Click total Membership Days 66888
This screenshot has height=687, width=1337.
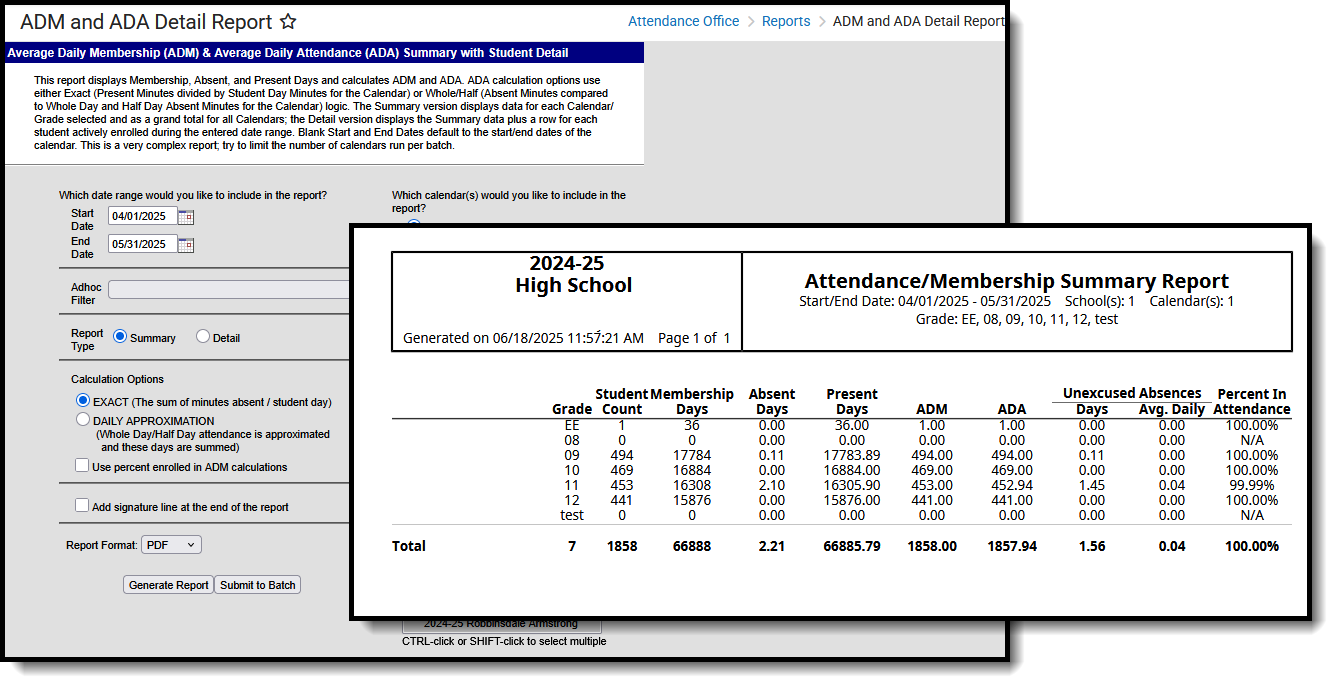pos(692,546)
